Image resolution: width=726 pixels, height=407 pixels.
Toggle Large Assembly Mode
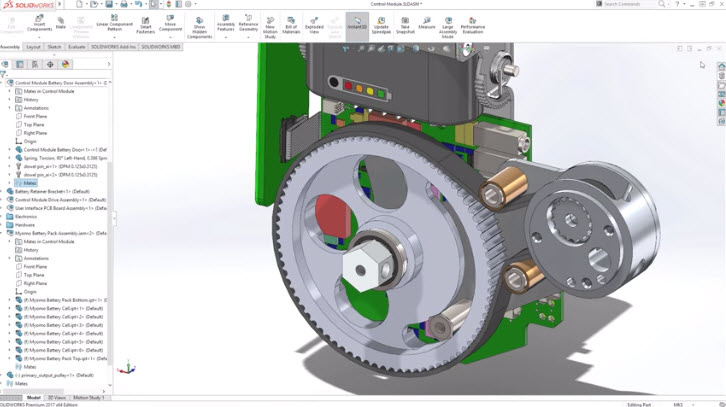(x=447, y=25)
